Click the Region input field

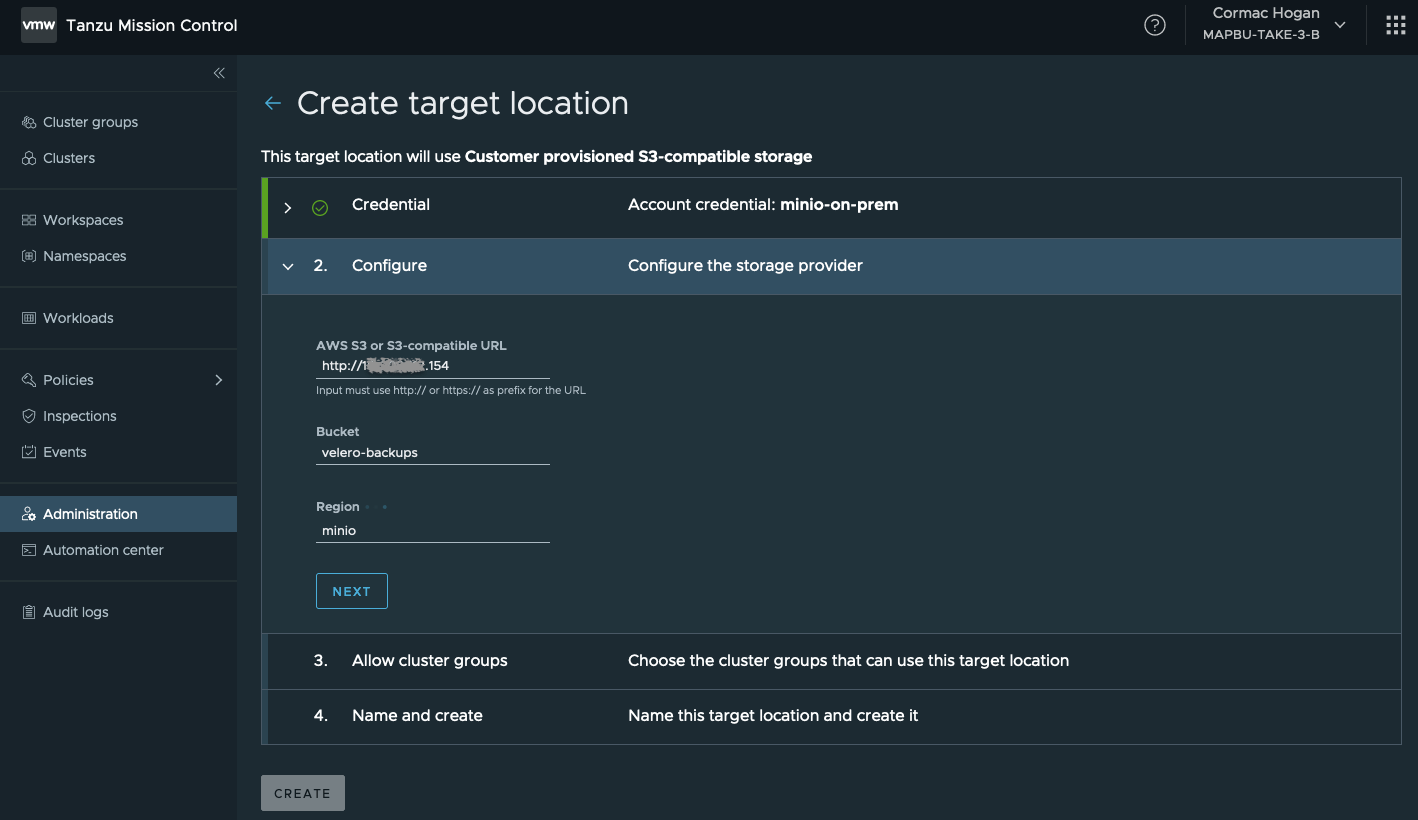(x=433, y=531)
